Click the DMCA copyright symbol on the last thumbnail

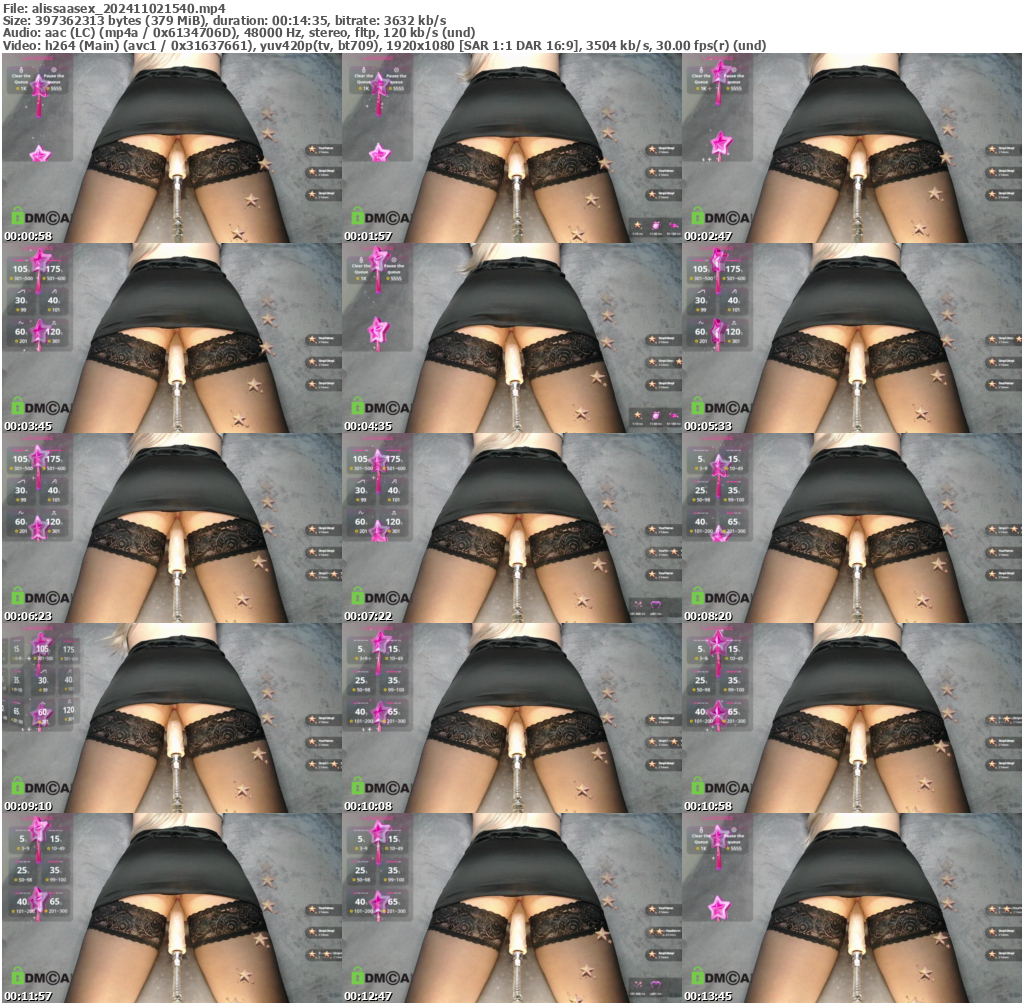[x=733, y=975]
